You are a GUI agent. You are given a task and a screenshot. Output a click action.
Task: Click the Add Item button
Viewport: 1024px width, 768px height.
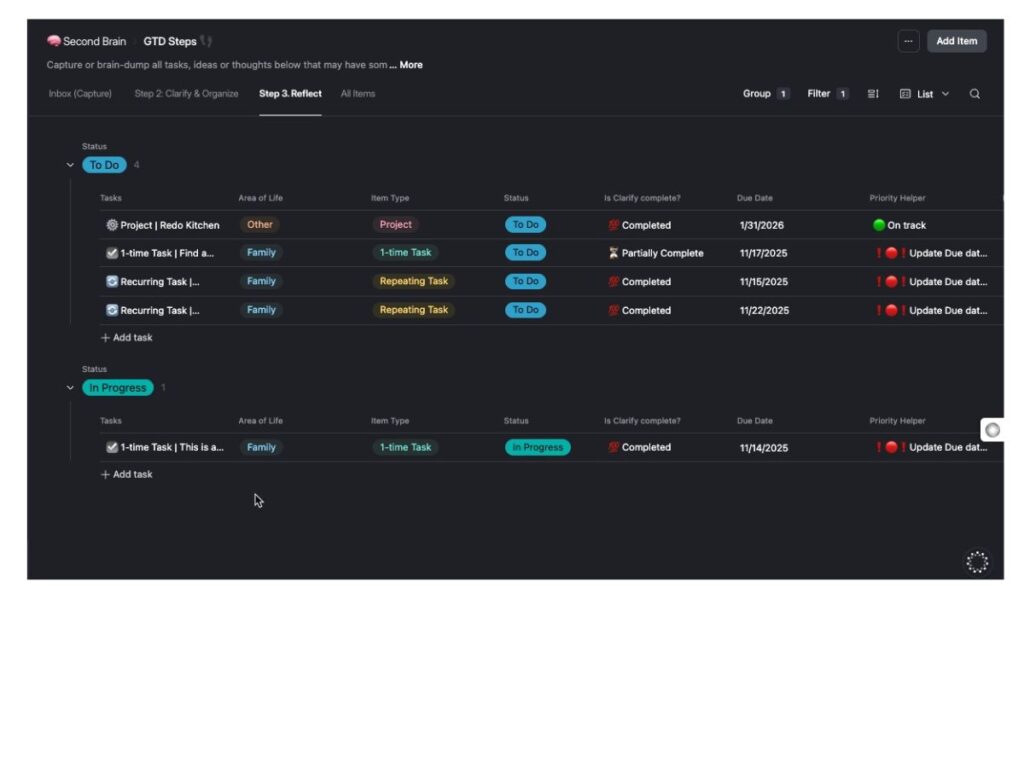[x=956, y=41]
